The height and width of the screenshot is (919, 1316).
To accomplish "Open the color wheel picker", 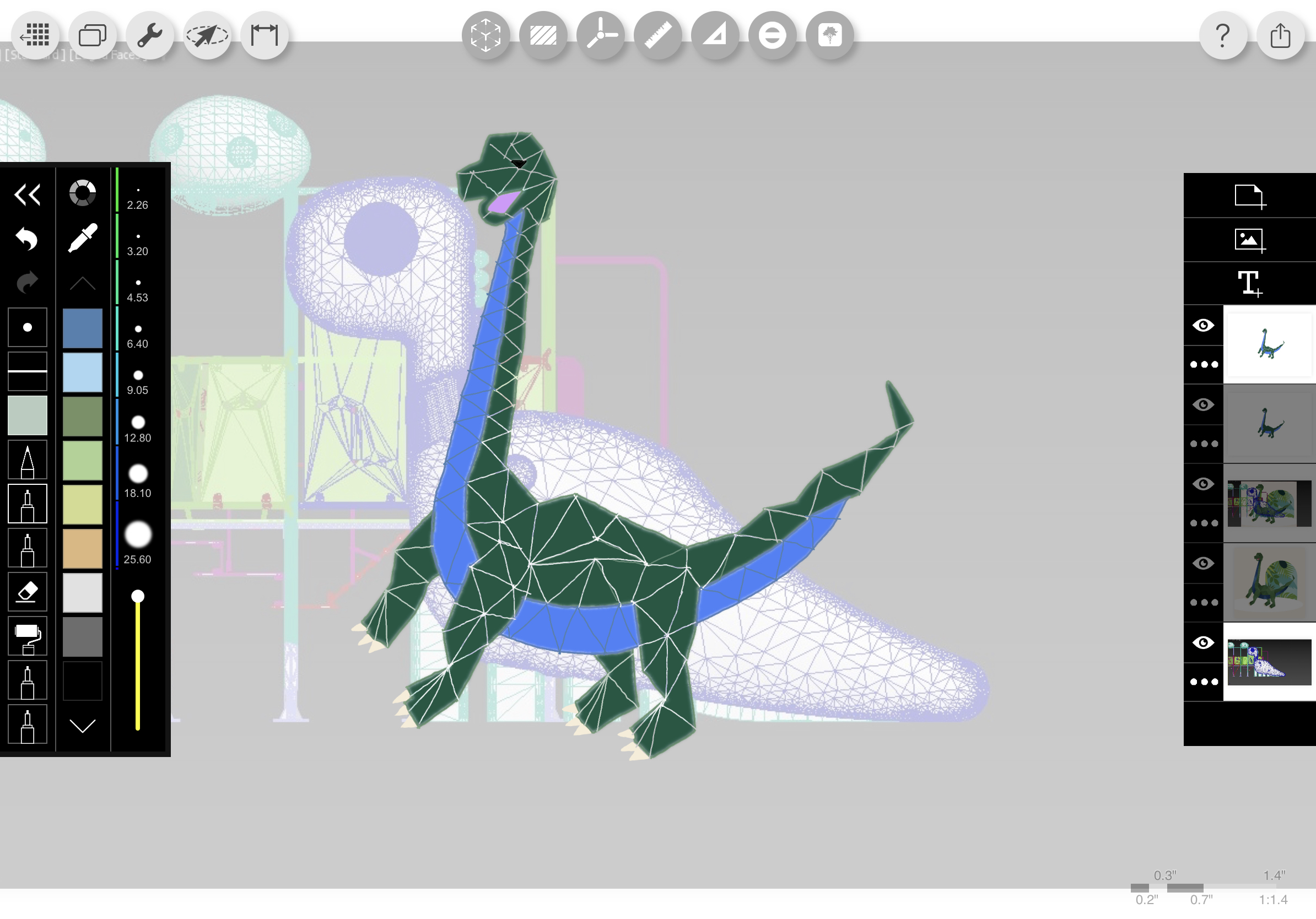I will 83,193.
